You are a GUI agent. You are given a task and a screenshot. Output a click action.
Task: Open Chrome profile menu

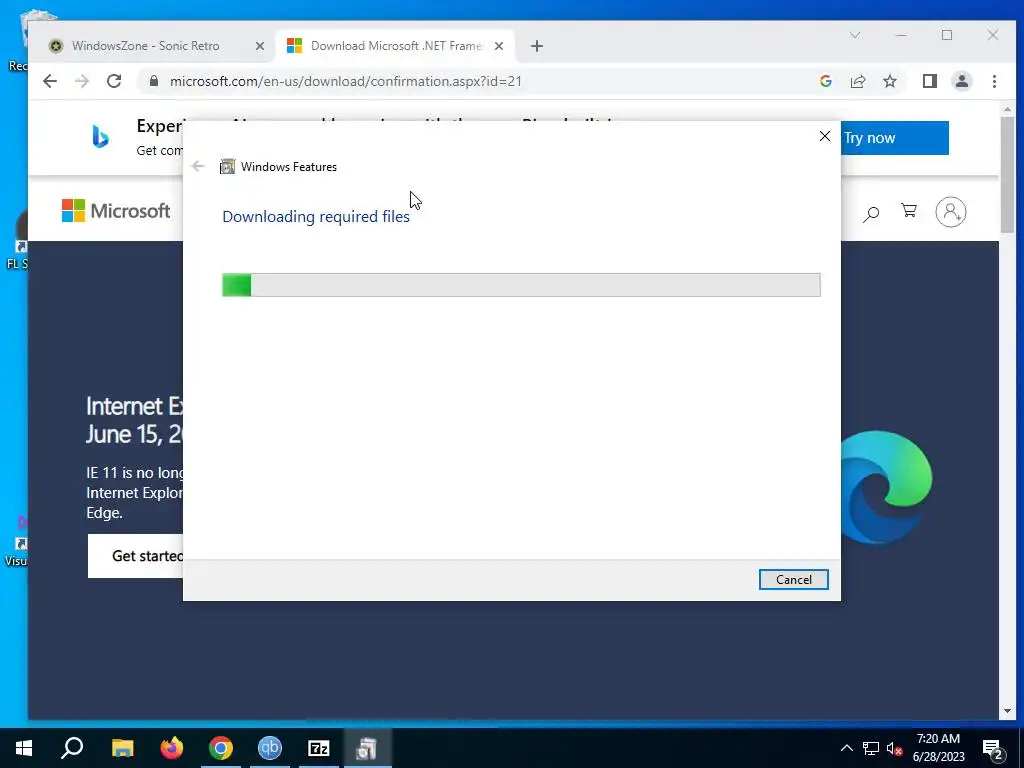tap(961, 81)
